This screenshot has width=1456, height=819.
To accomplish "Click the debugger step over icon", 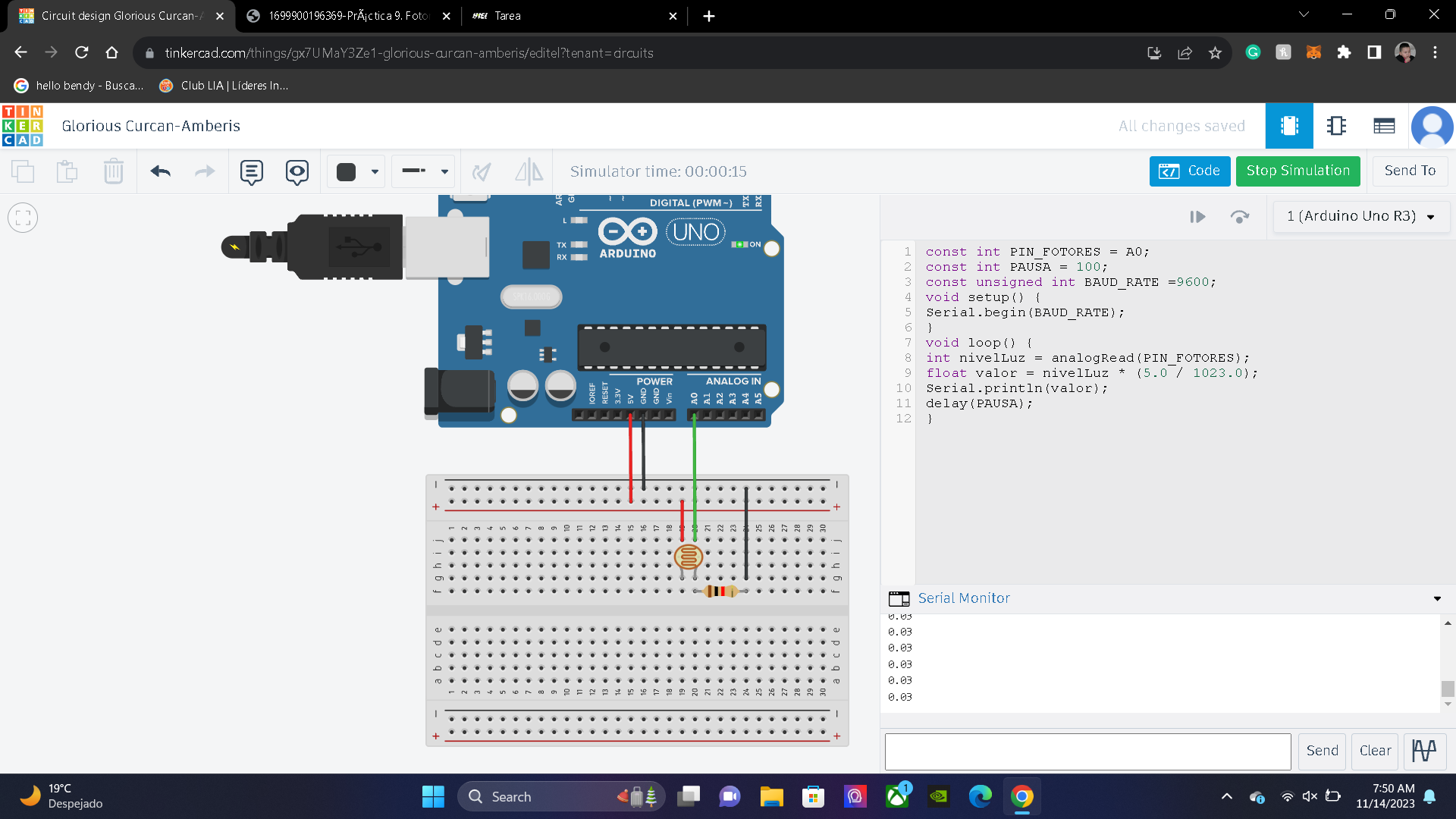I will tap(1239, 217).
